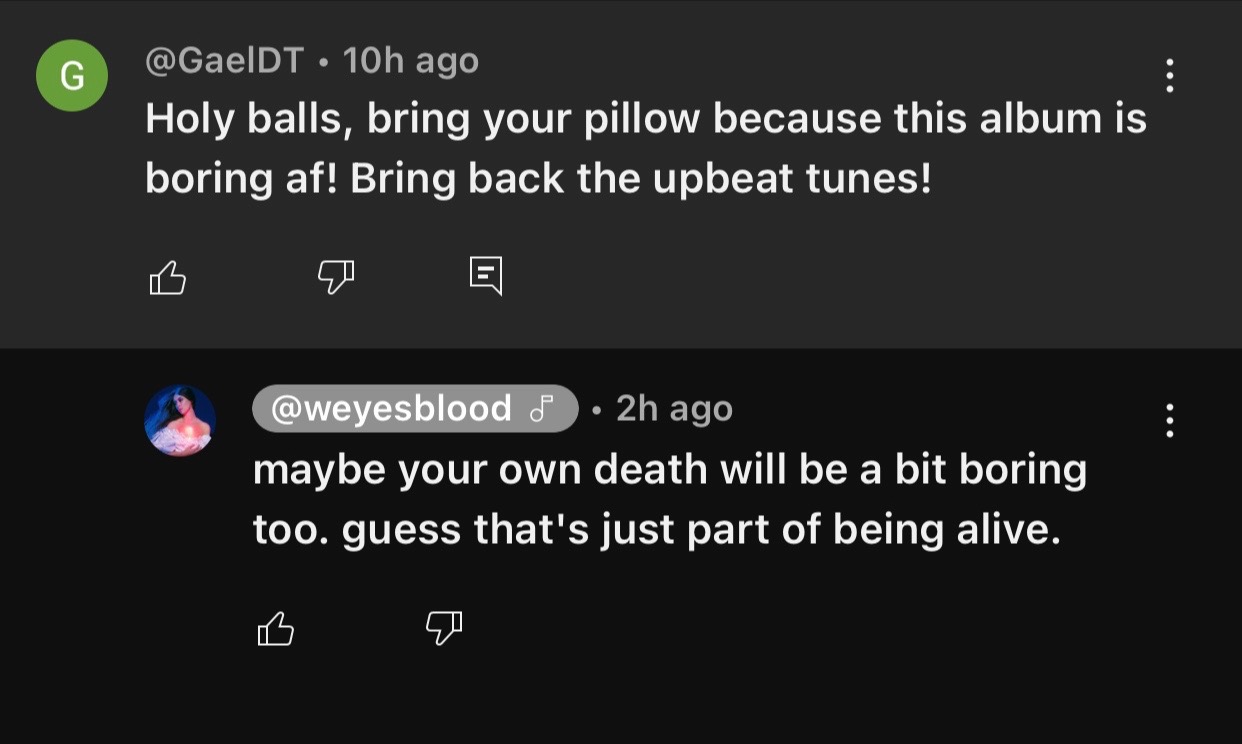Click the 2h ago timestamp

(x=675, y=409)
